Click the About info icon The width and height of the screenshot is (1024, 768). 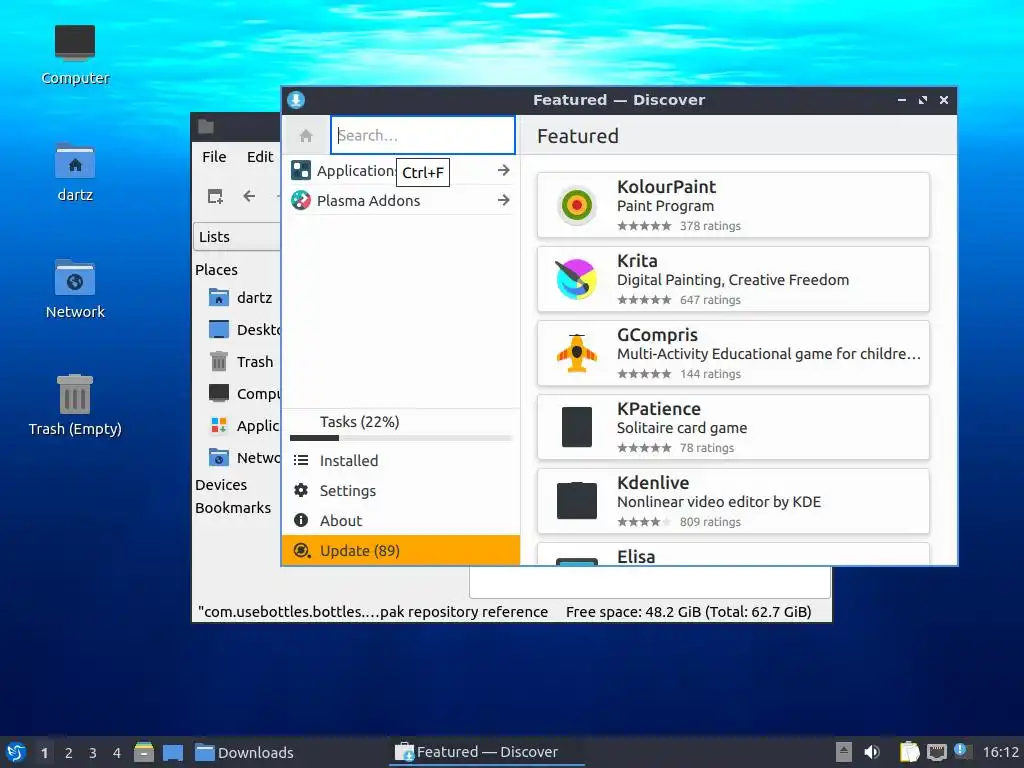(300, 520)
